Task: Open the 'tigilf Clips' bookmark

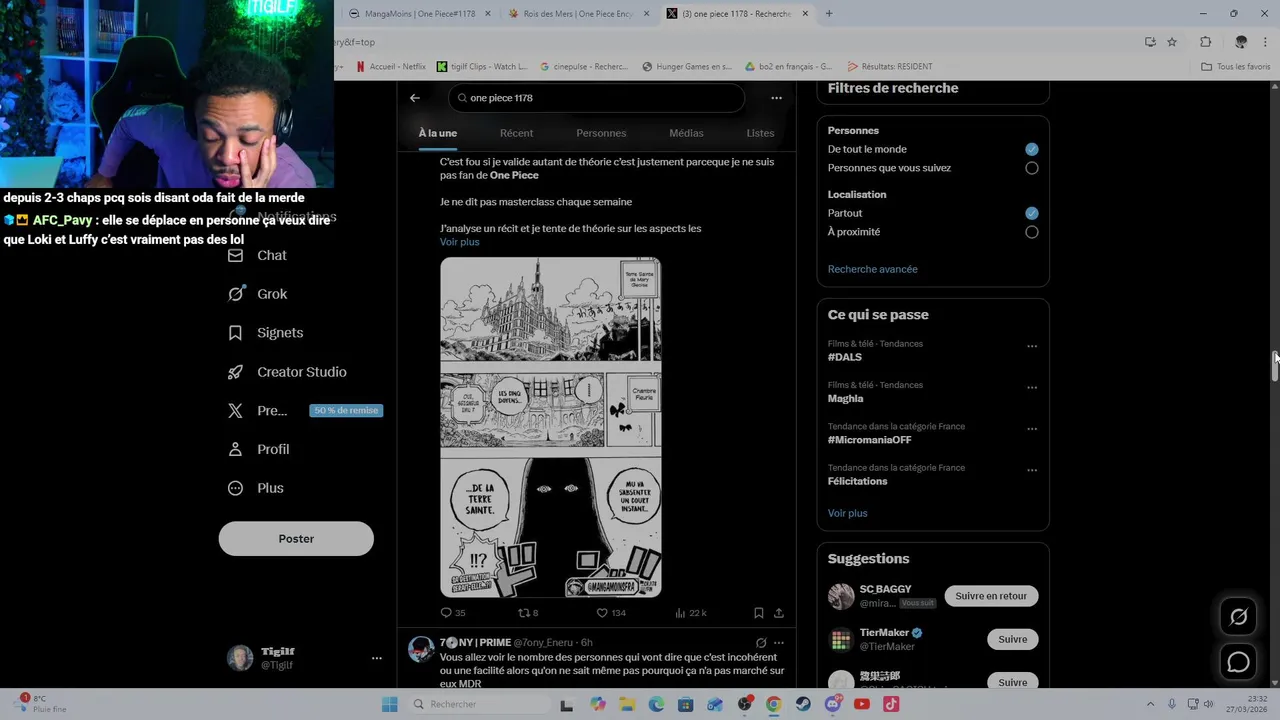Action: pyautogui.click(x=482, y=67)
